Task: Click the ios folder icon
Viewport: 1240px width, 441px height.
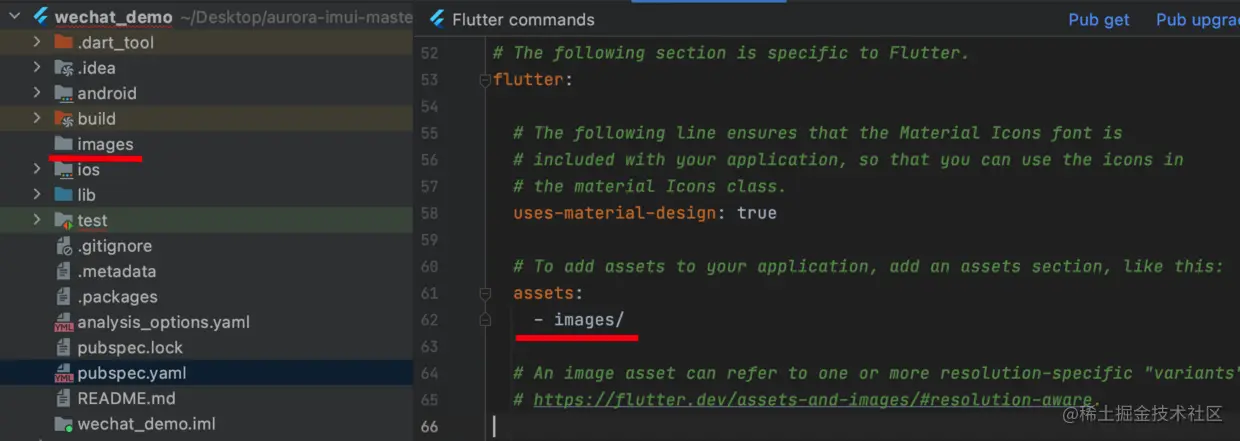Action: coord(64,170)
